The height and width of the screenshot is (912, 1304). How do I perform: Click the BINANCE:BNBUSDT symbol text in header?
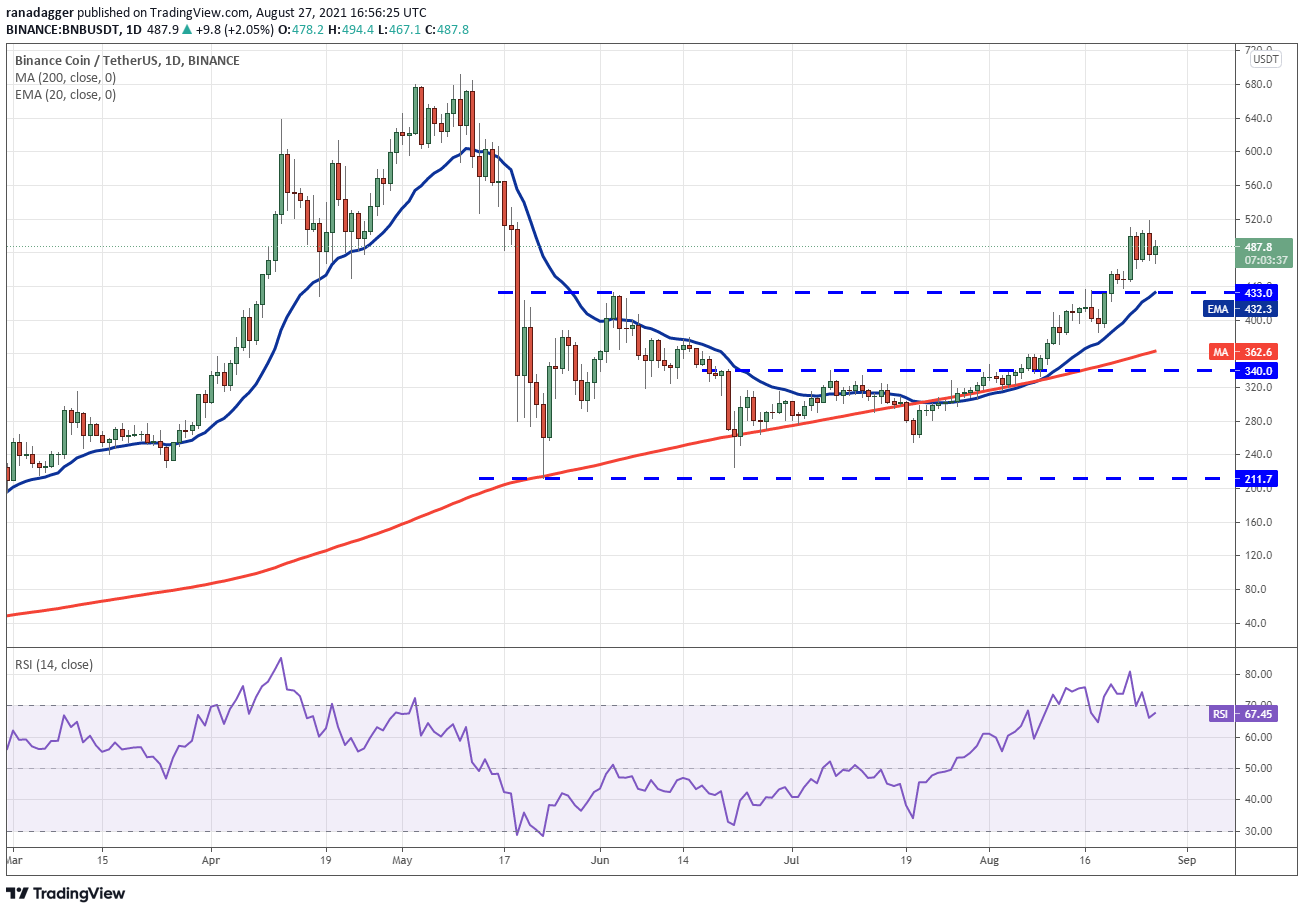(62, 30)
